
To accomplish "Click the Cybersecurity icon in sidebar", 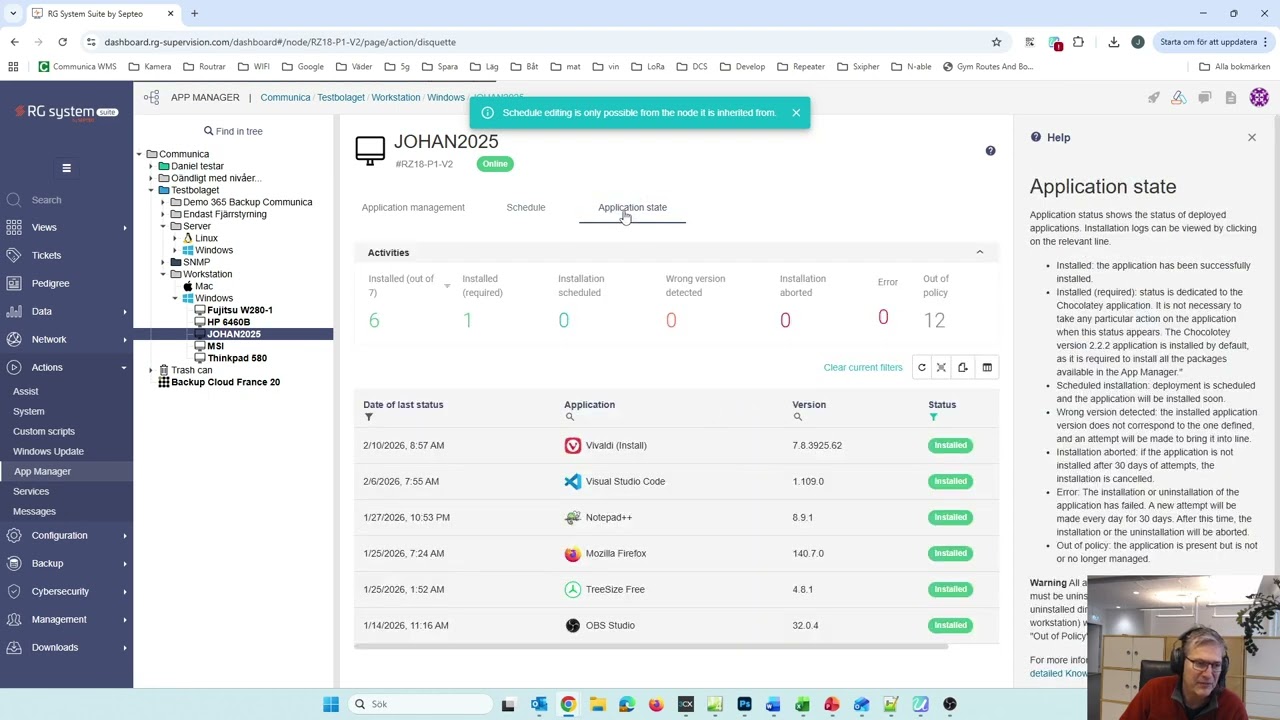I will [14, 591].
